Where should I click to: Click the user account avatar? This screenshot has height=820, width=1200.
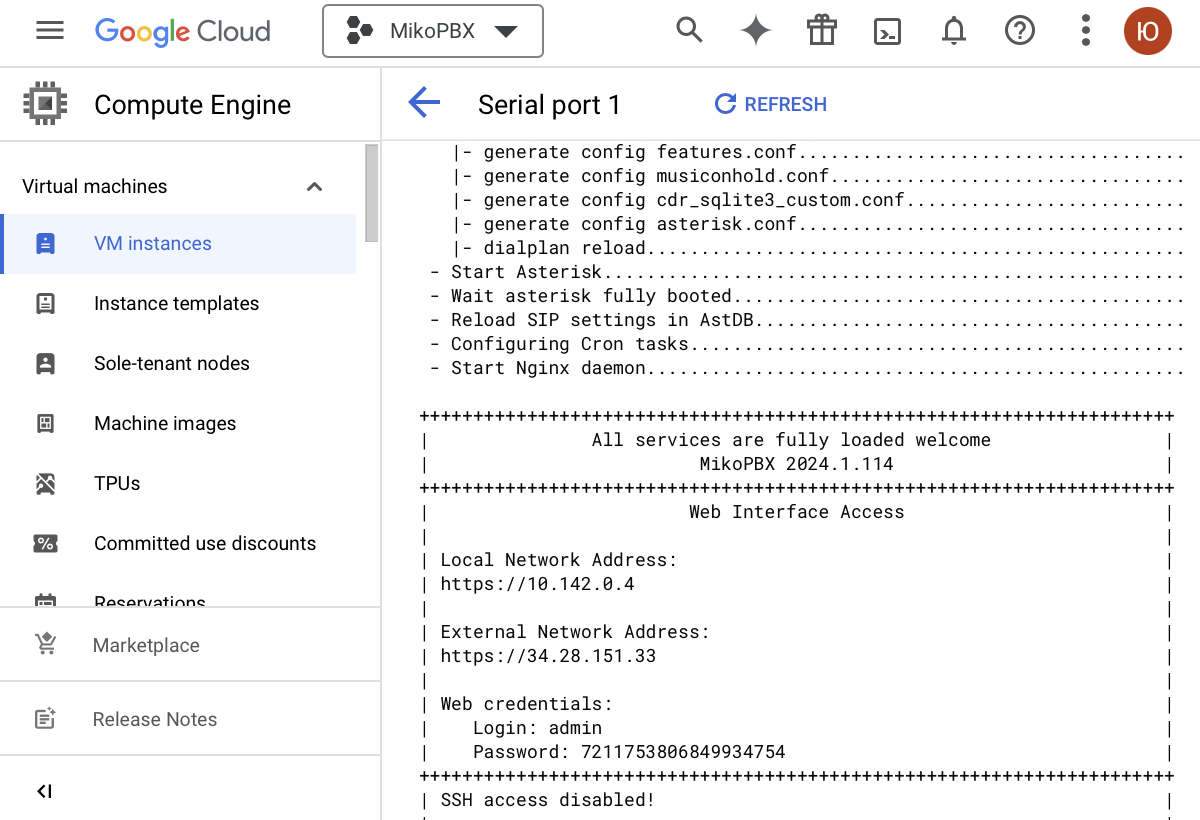pos(1147,31)
